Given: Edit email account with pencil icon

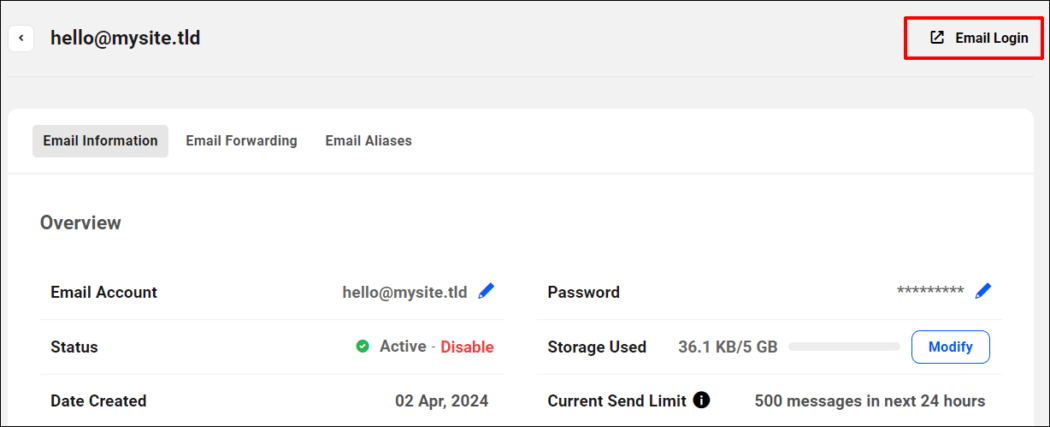Looking at the screenshot, I should click(x=486, y=291).
